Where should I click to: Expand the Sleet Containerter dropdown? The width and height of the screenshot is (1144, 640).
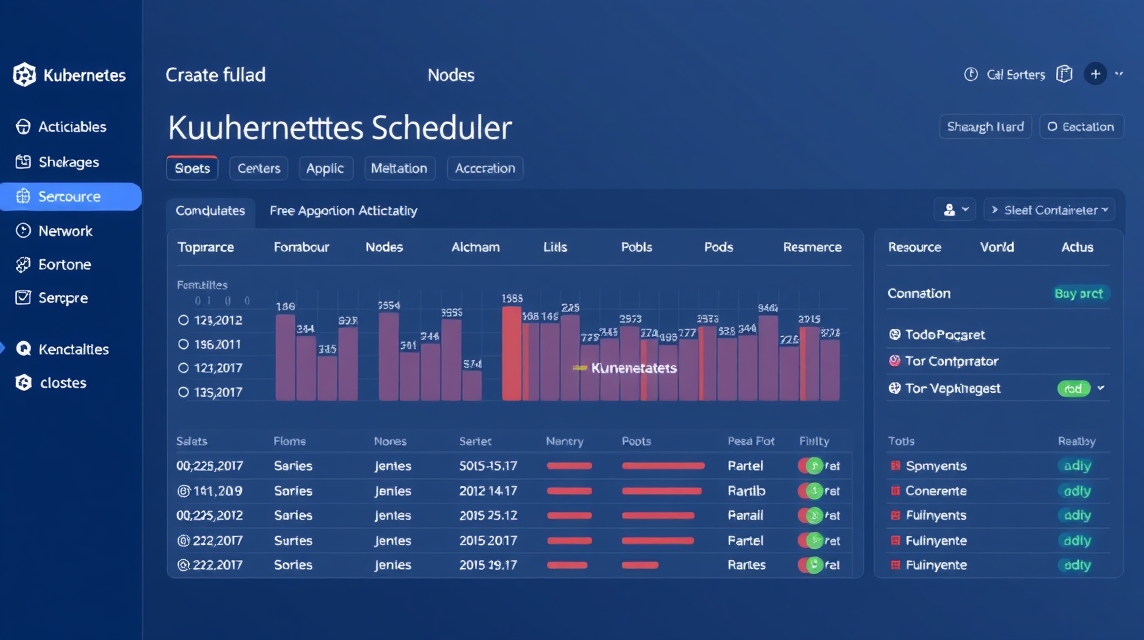(x=1049, y=209)
